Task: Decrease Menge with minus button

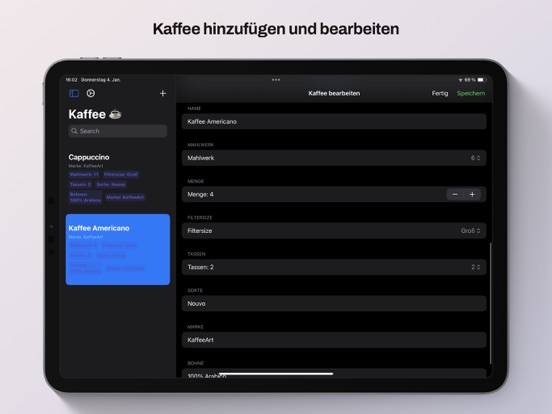Action: point(455,194)
